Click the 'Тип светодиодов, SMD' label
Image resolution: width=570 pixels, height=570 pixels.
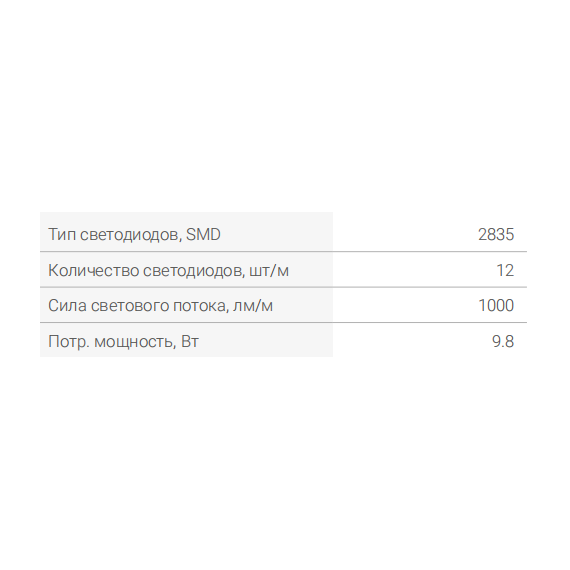tap(134, 234)
